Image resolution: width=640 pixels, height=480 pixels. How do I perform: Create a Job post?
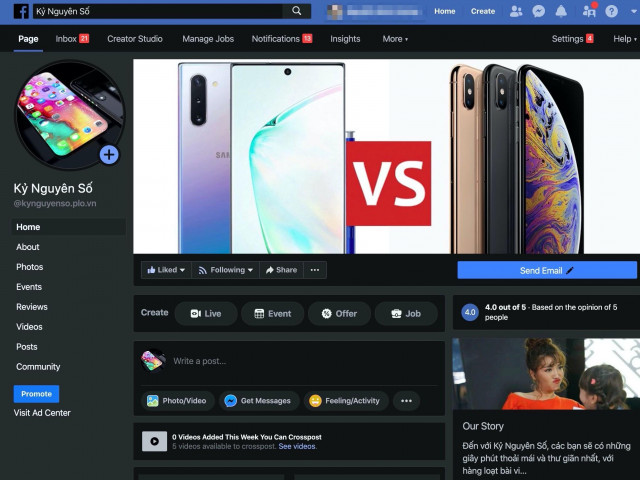click(x=406, y=313)
